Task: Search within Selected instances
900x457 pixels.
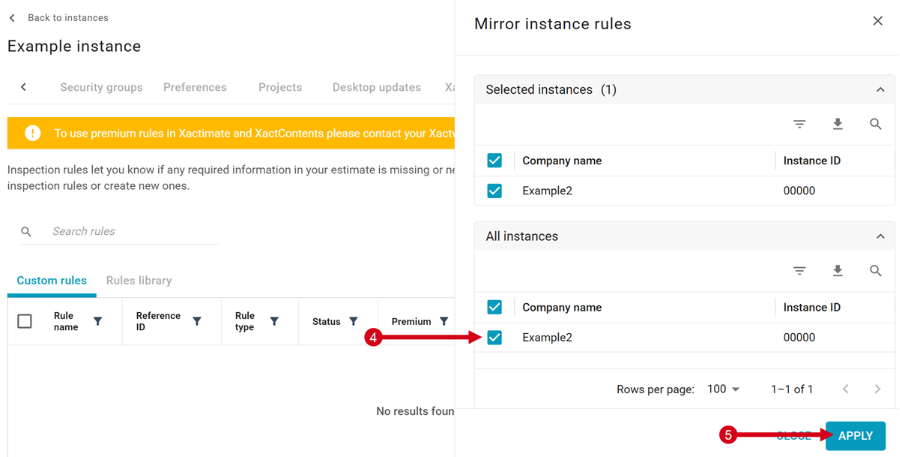Action: click(876, 124)
